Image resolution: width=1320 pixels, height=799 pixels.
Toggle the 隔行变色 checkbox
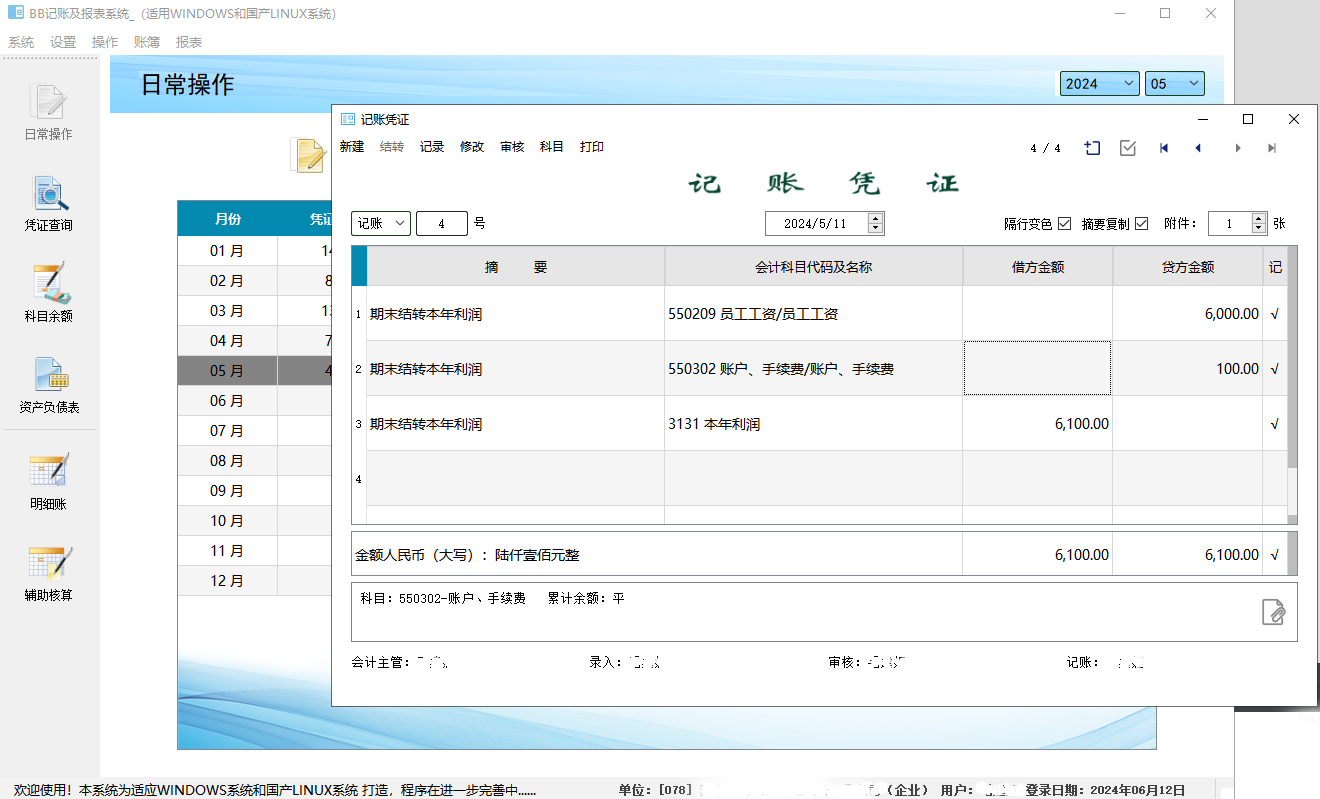pos(1064,223)
